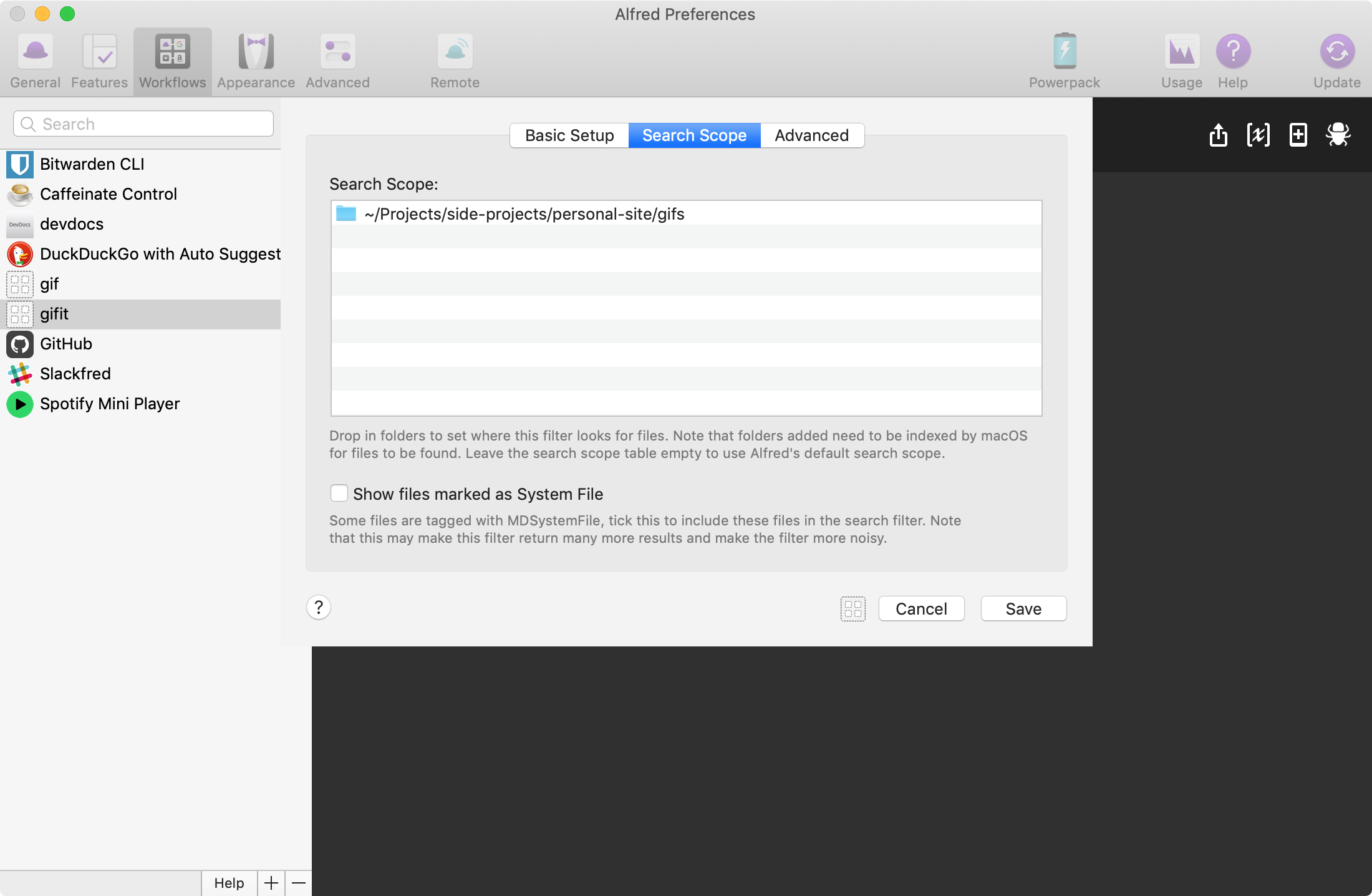This screenshot has height=896, width=1372.
Task: Select the Spotify Mini Player workflow
Action: click(140, 404)
